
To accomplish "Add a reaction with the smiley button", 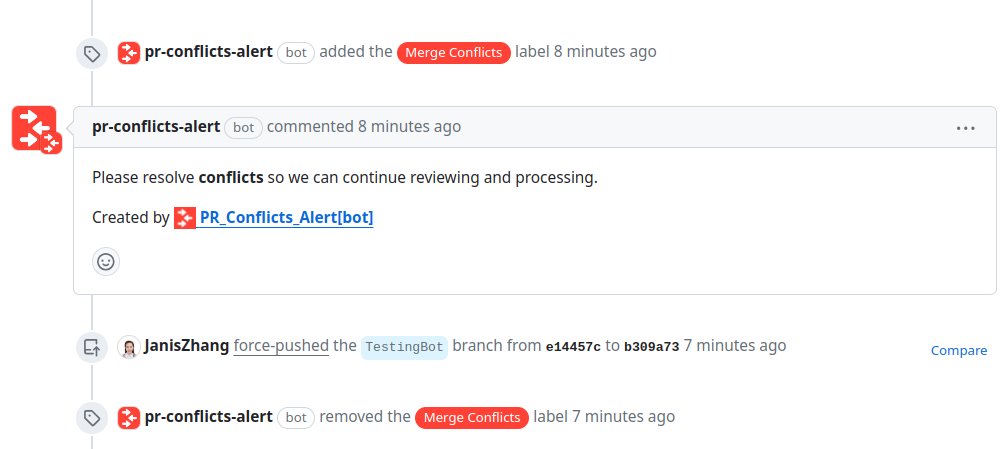I will pyautogui.click(x=105, y=262).
